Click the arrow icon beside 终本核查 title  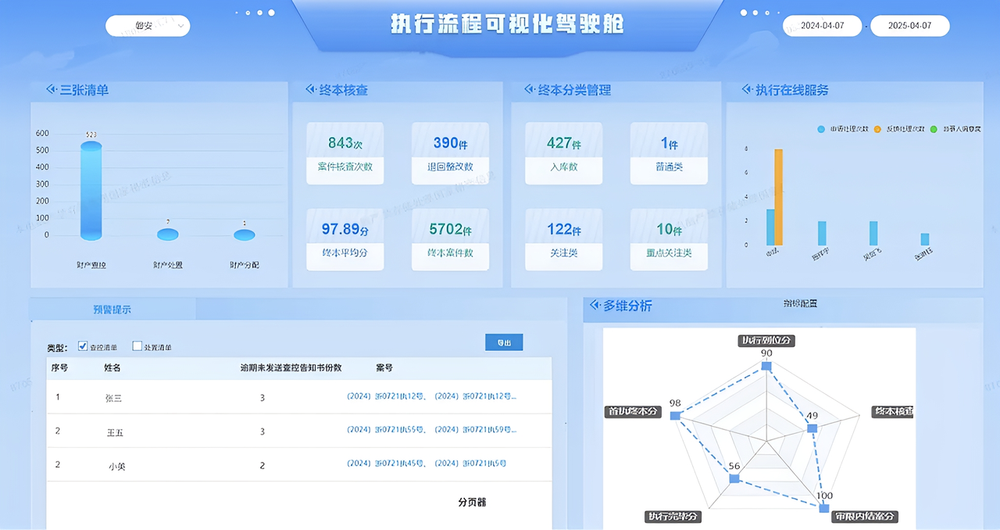pyautogui.click(x=311, y=89)
